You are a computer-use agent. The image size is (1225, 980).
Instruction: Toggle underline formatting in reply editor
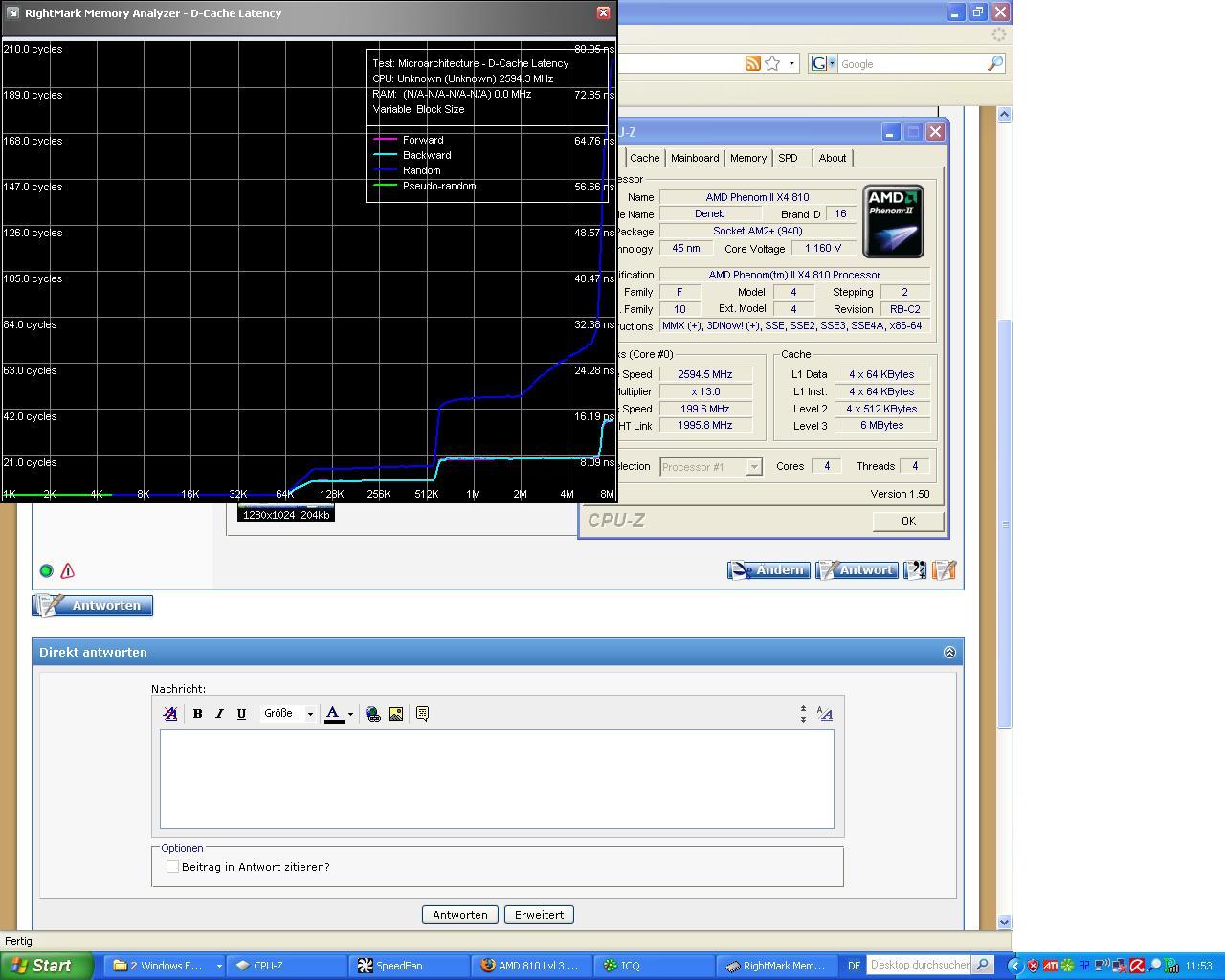pyautogui.click(x=241, y=714)
